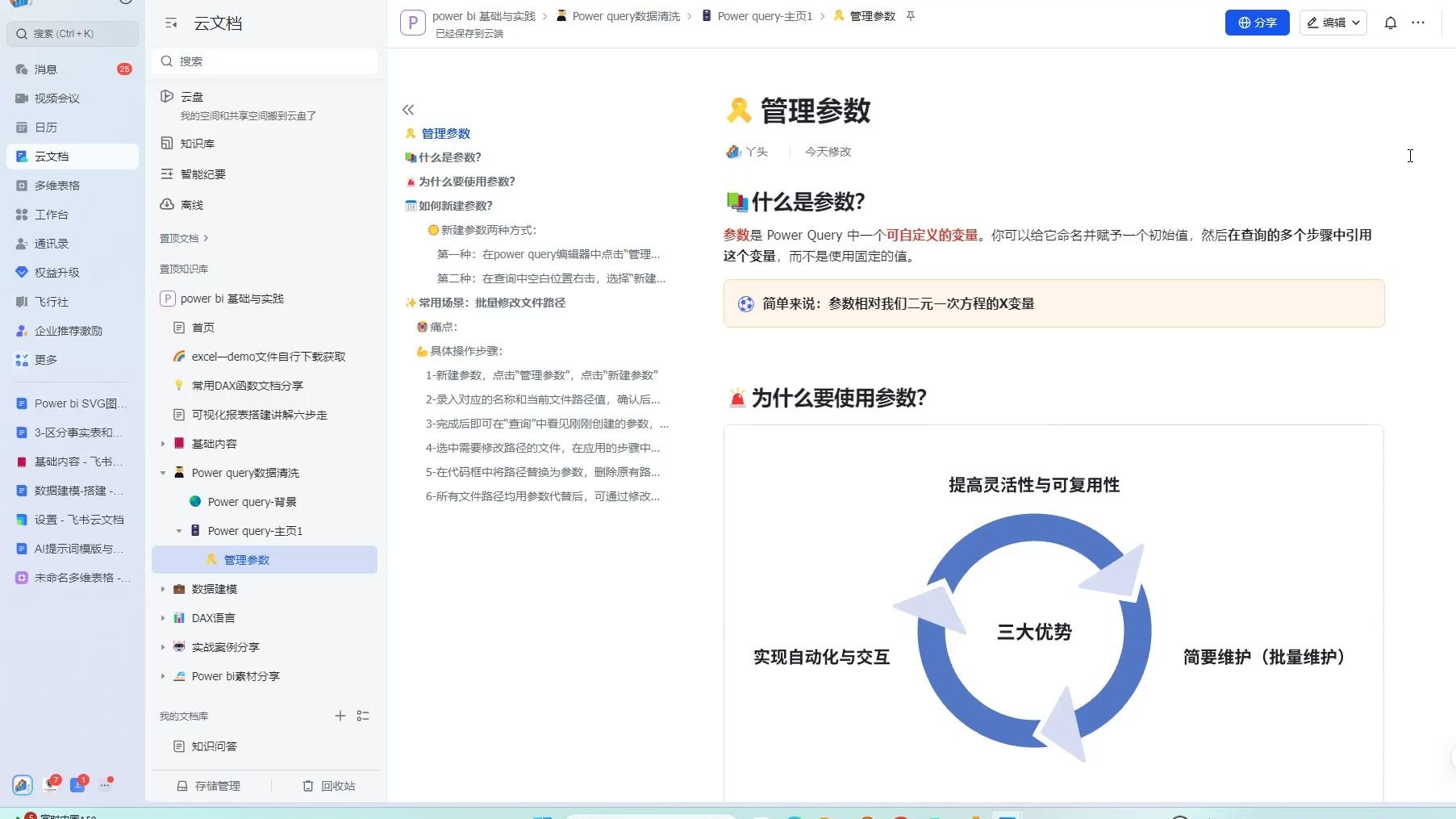Open the 回收站 recycle bin
Screen dimensions: 1456x819
329,786
